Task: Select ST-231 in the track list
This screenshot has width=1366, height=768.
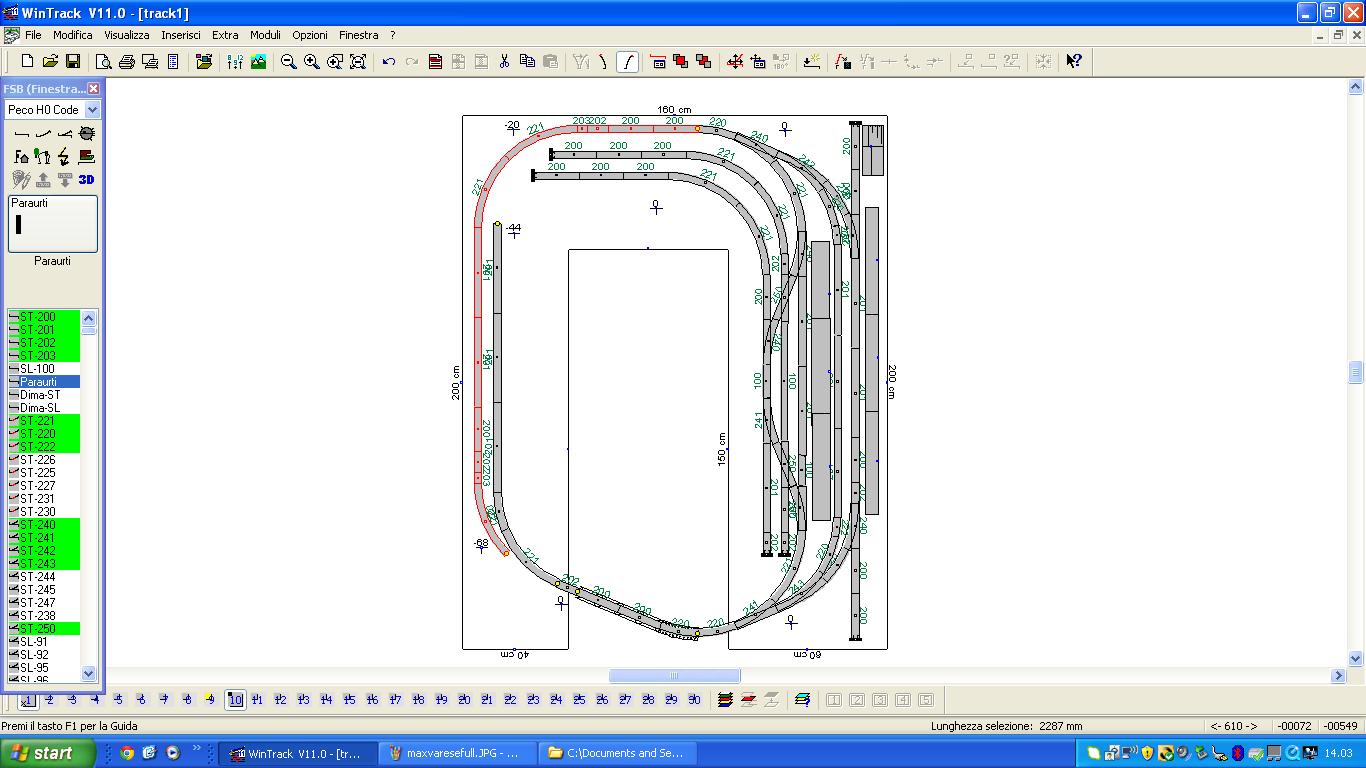Action: click(44, 499)
